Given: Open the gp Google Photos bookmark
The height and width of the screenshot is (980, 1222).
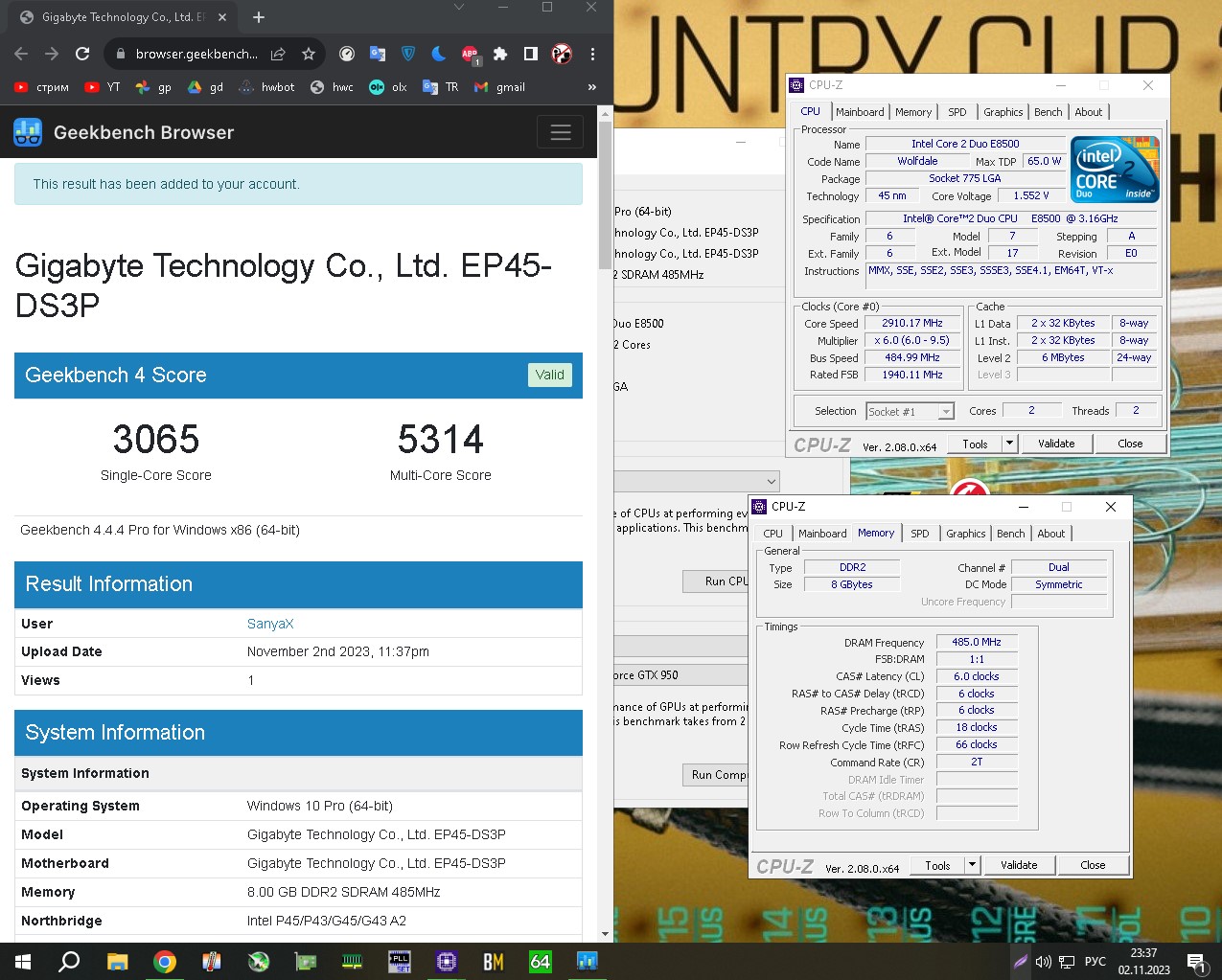Looking at the screenshot, I should [153, 87].
